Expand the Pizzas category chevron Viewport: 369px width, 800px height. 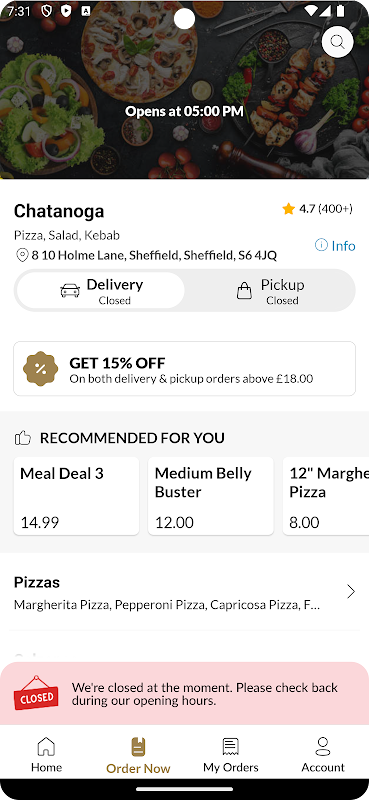coord(351,591)
